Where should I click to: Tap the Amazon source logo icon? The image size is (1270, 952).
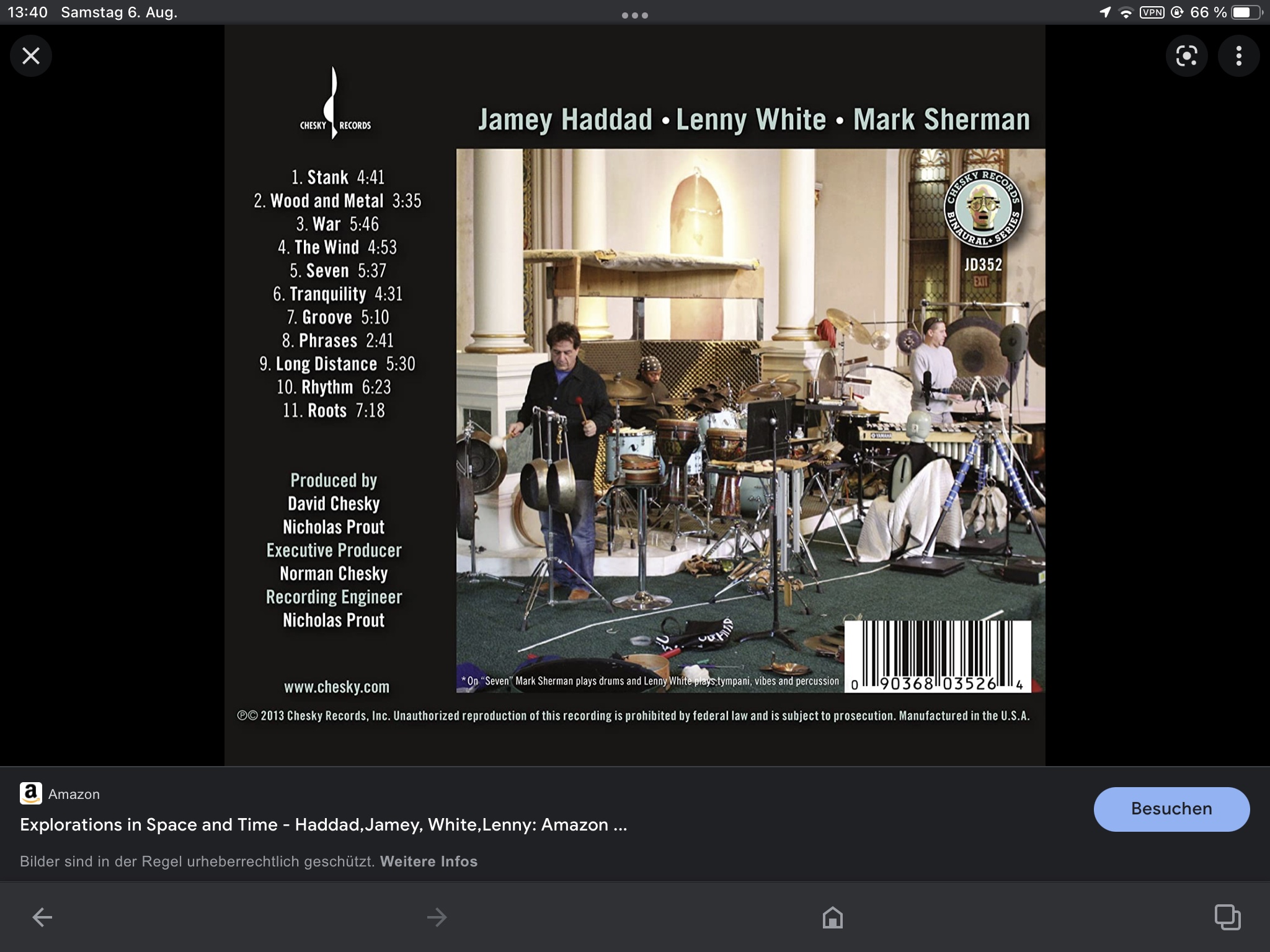[x=31, y=793]
